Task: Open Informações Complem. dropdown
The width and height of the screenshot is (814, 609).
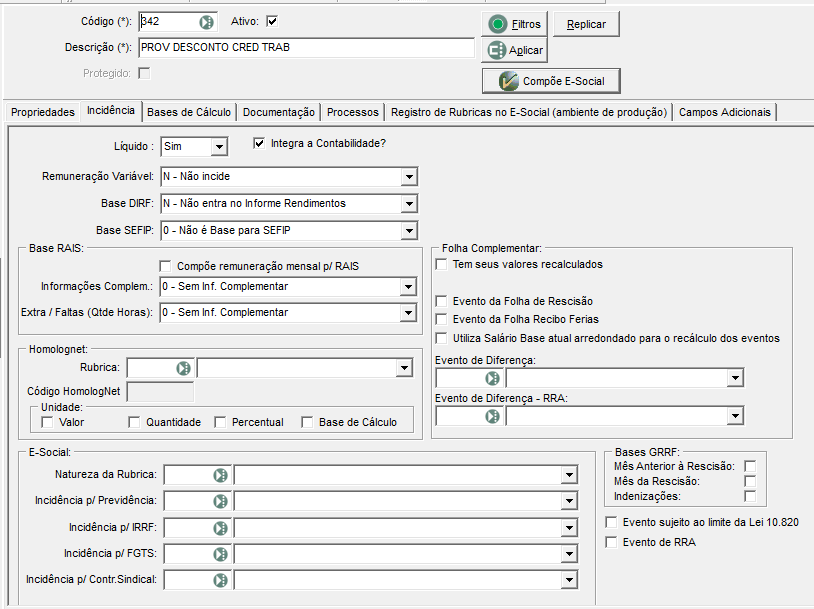Action: [408, 287]
